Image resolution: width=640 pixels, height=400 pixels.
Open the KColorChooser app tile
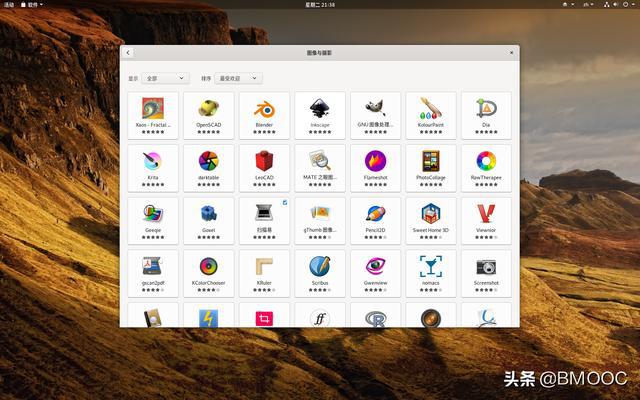click(x=209, y=273)
